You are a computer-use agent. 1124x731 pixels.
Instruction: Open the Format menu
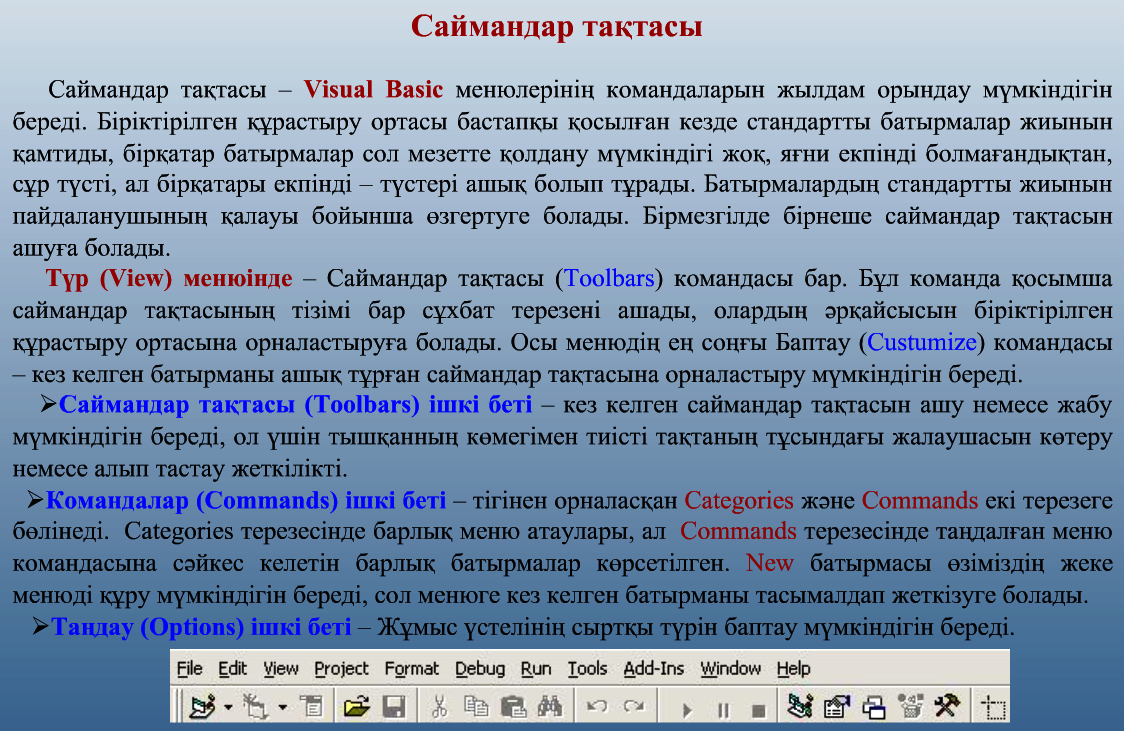411,669
